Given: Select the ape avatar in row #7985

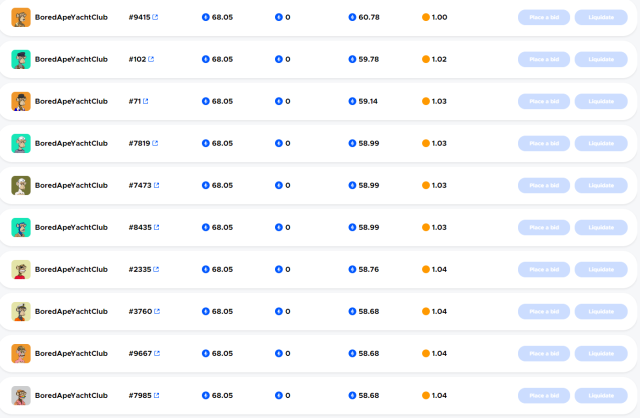Looking at the screenshot, I should coord(21,395).
